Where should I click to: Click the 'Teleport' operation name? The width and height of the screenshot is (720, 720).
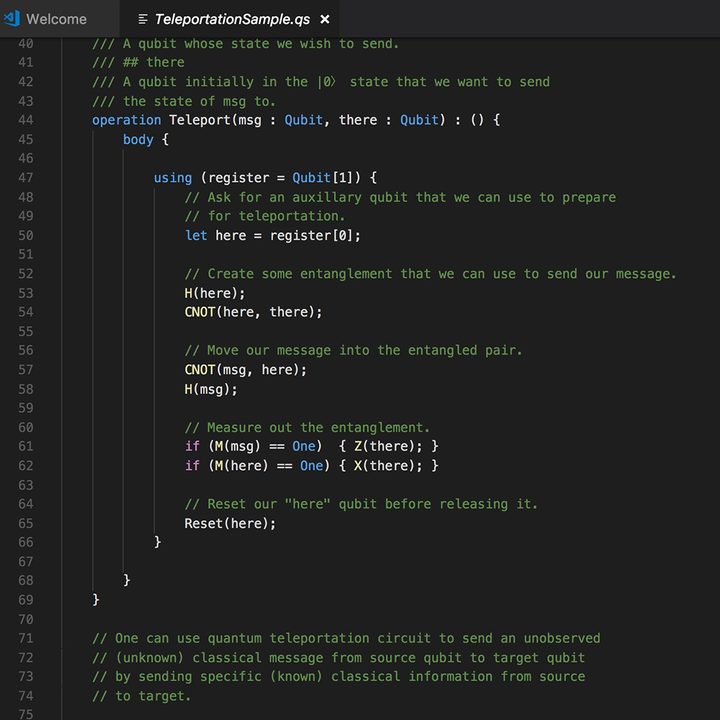point(200,120)
